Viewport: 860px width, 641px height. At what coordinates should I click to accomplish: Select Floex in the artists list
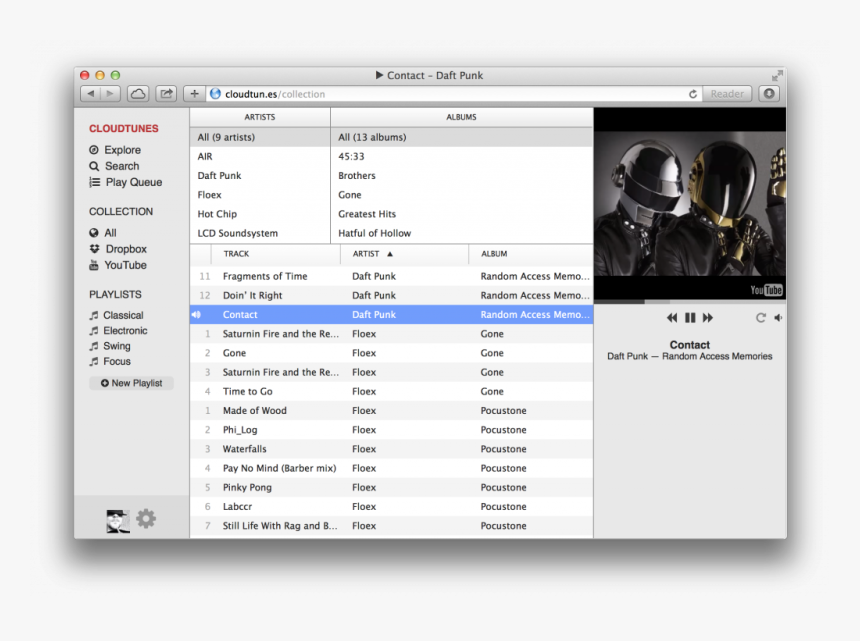tap(260, 195)
